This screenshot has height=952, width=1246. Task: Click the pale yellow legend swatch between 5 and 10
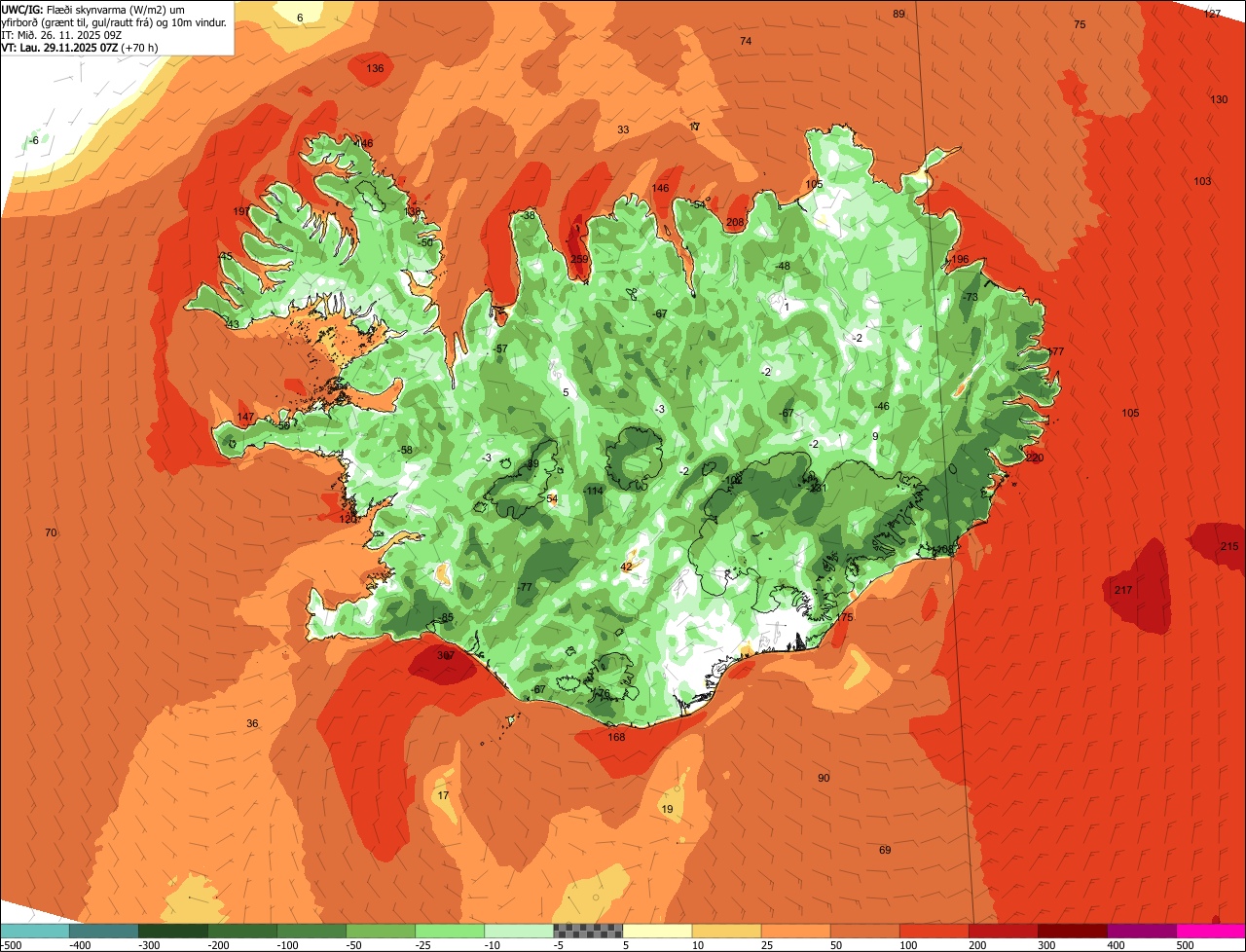[x=657, y=931]
